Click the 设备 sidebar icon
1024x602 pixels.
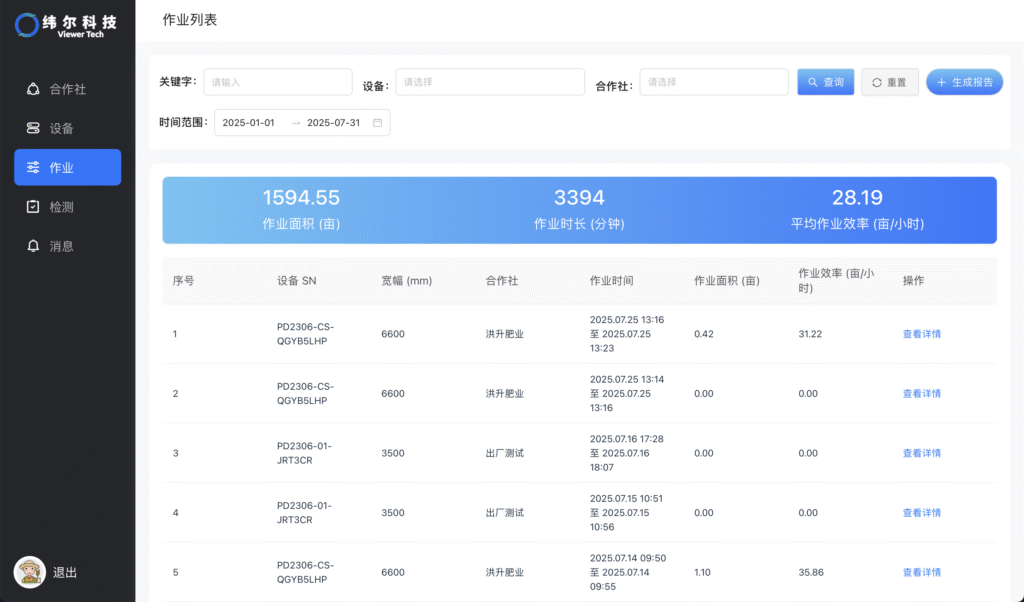pos(33,128)
